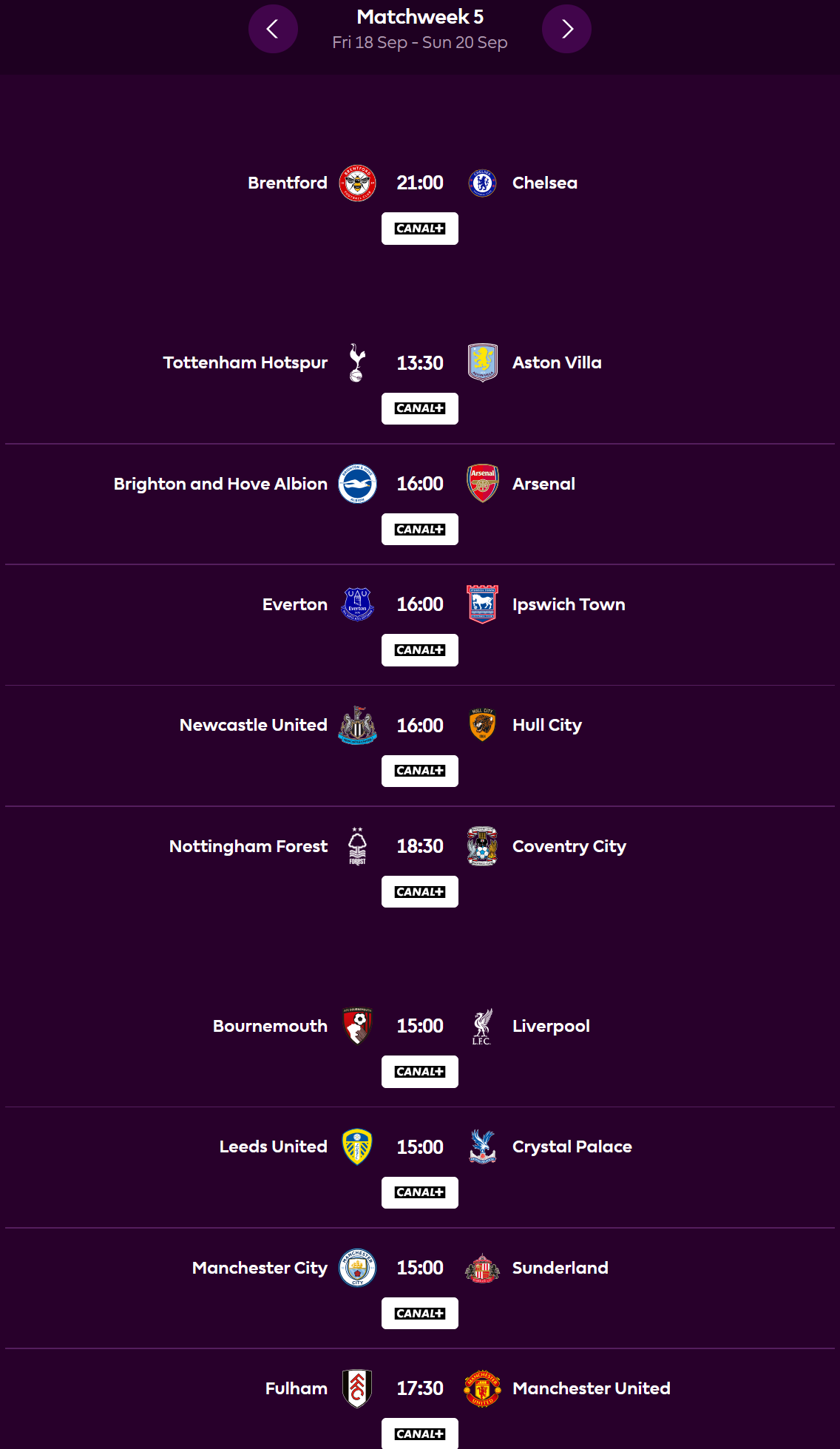
Task: Select the Matchweek 5 heading
Action: pos(420,16)
